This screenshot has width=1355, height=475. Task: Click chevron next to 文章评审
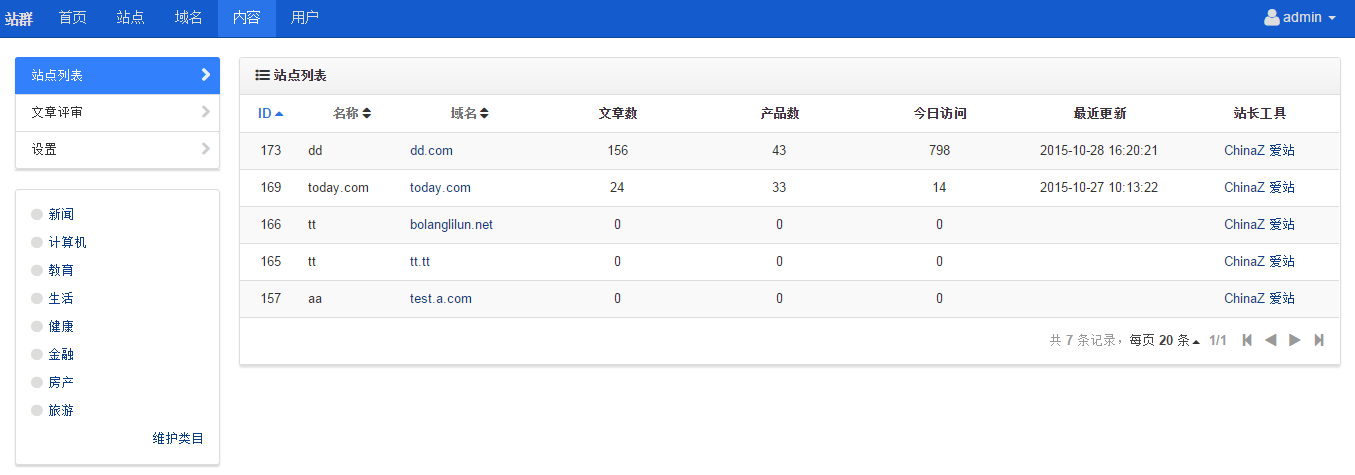click(206, 112)
